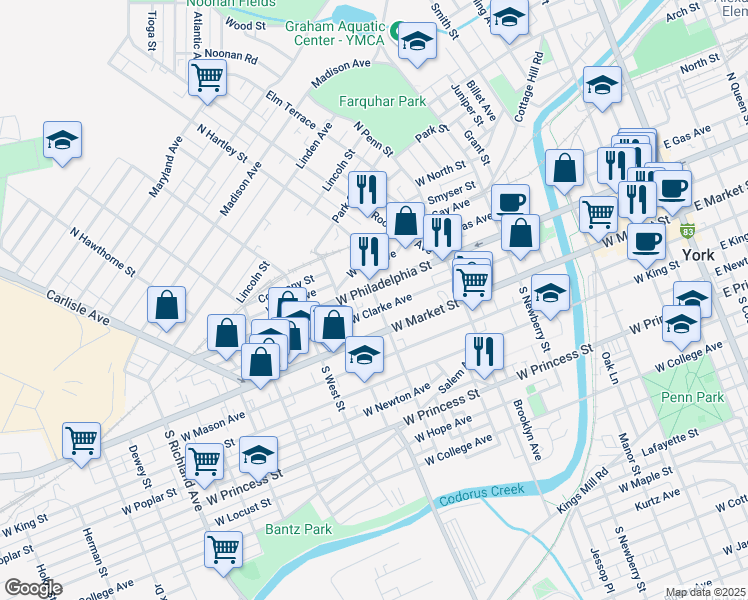Click the shopping bag marker beside the creek north

click(564, 169)
